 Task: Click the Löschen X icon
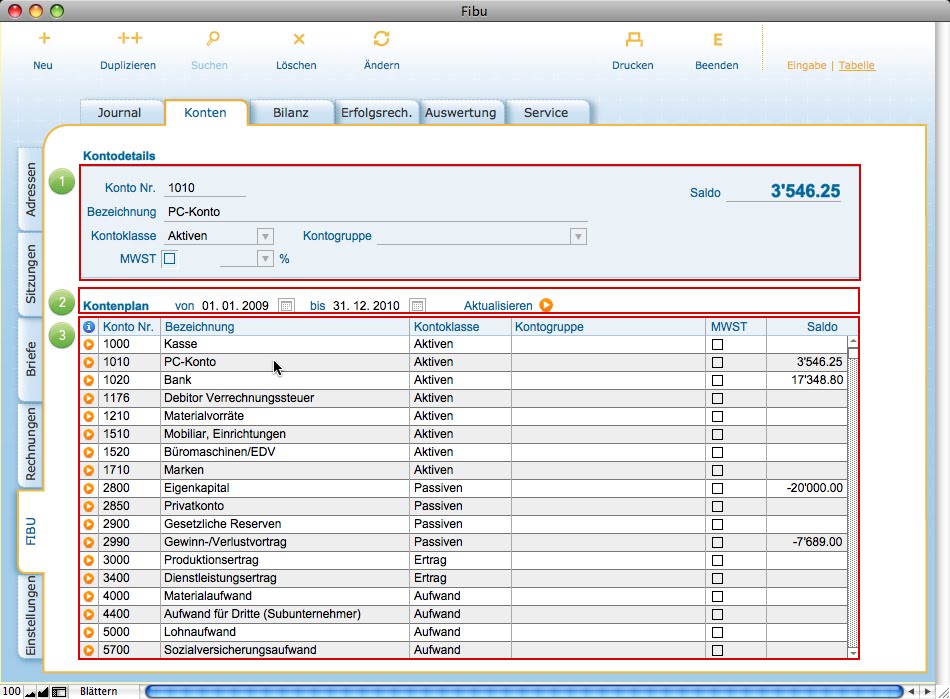pyautogui.click(x=299, y=39)
